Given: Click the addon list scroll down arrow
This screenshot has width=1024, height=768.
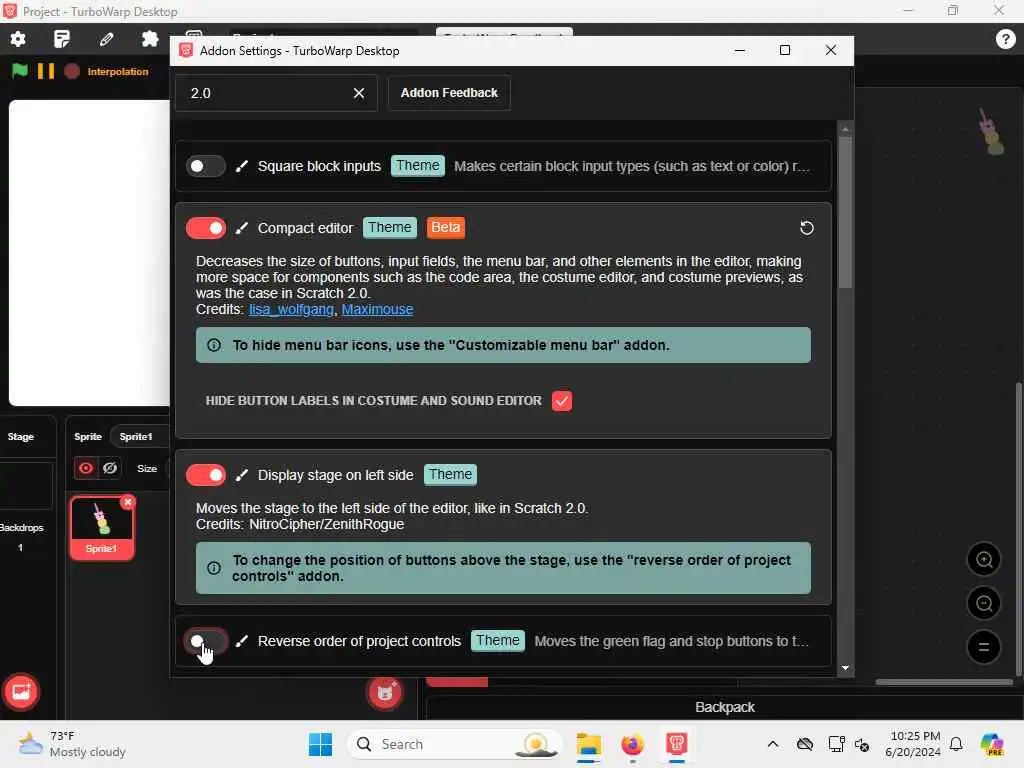Looking at the screenshot, I should [x=845, y=668].
